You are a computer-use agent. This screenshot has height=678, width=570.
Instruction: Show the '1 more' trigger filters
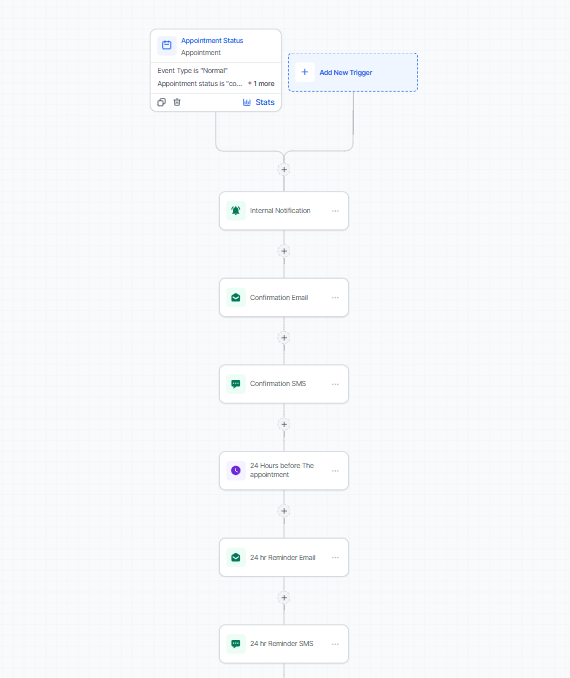tap(262, 83)
